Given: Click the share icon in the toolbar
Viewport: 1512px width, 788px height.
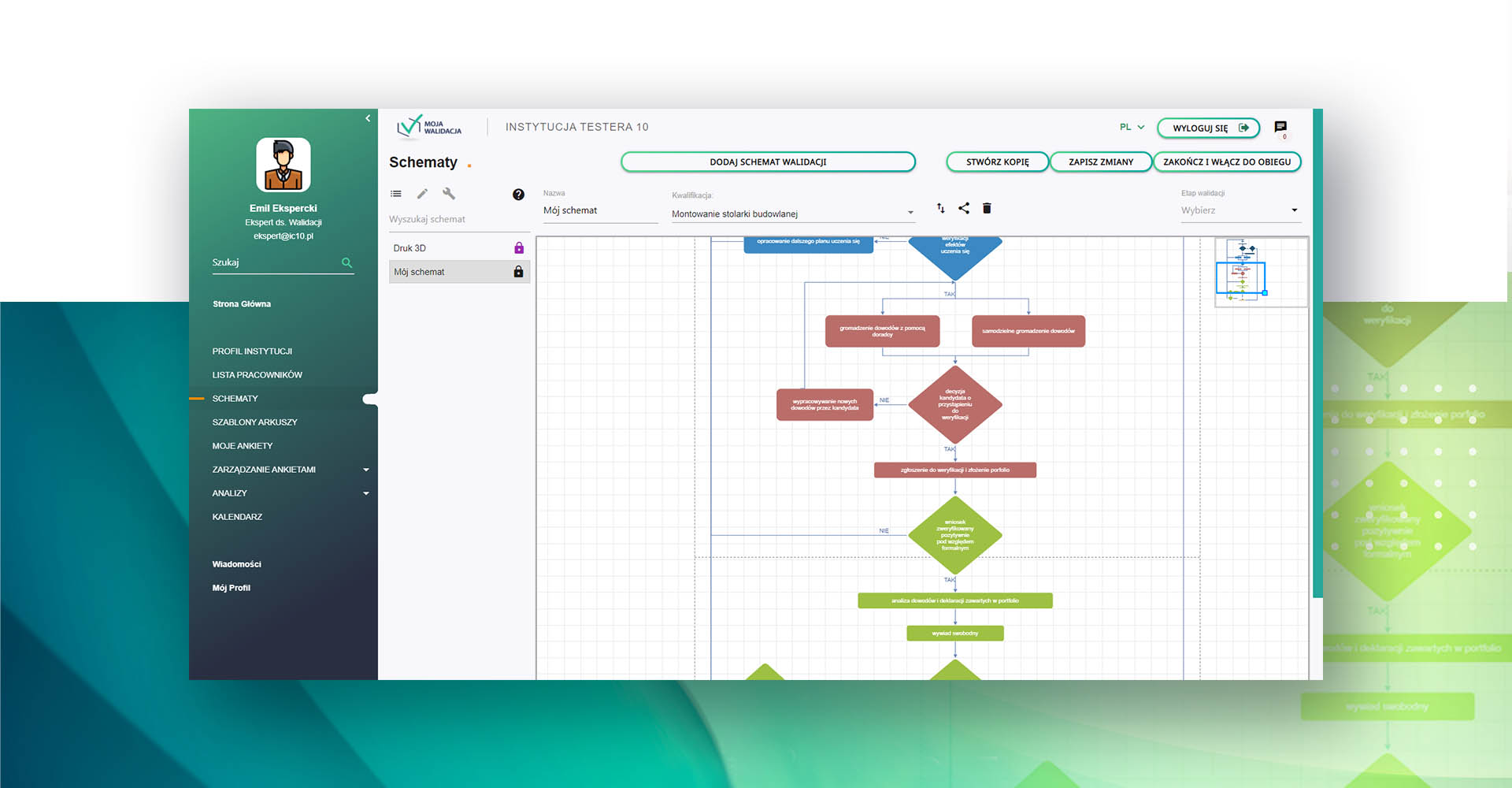Looking at the screenshot, I should (964, 208).
